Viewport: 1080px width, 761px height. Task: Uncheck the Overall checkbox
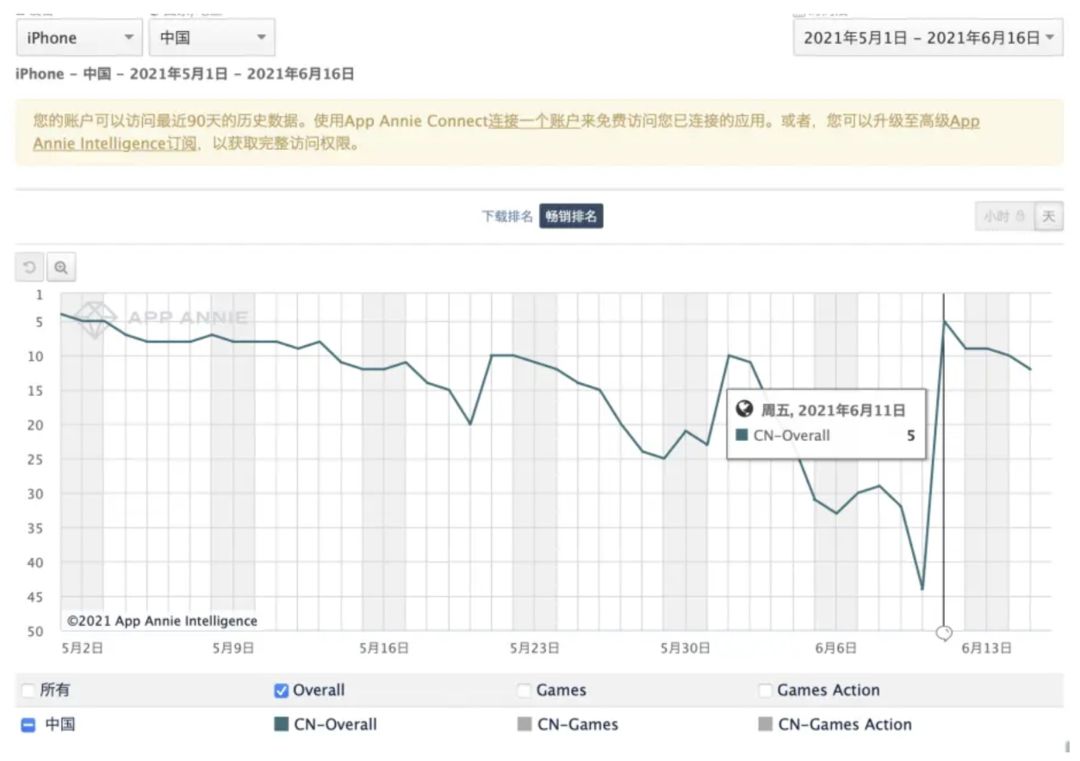tap(281, 690)
